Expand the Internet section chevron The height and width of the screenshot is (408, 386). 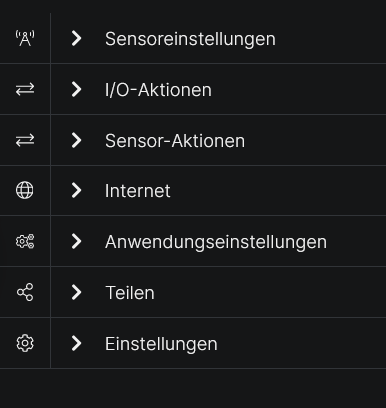point(76,190)
